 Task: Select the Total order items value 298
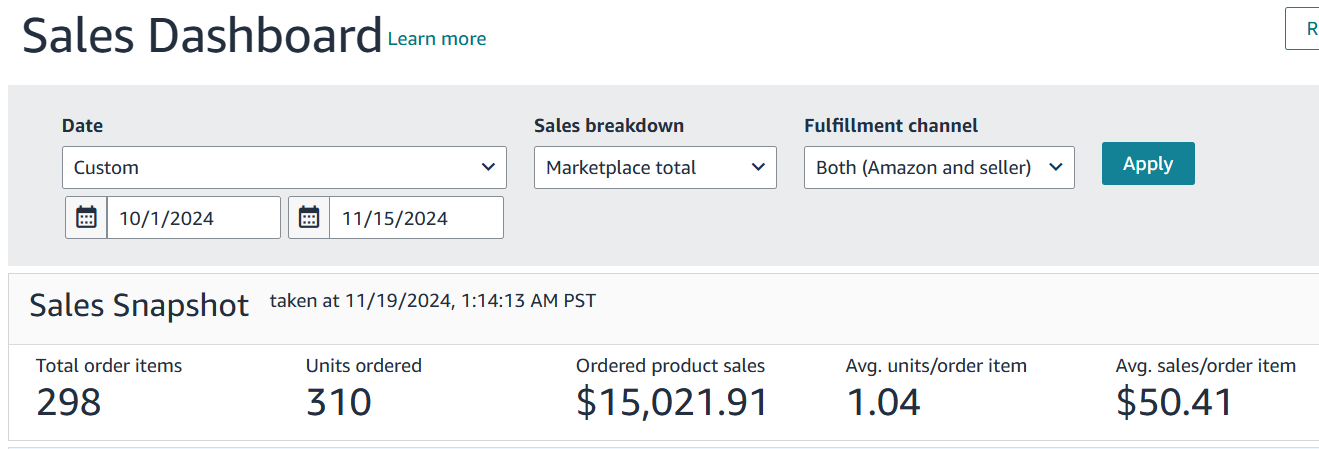[69, 402]
